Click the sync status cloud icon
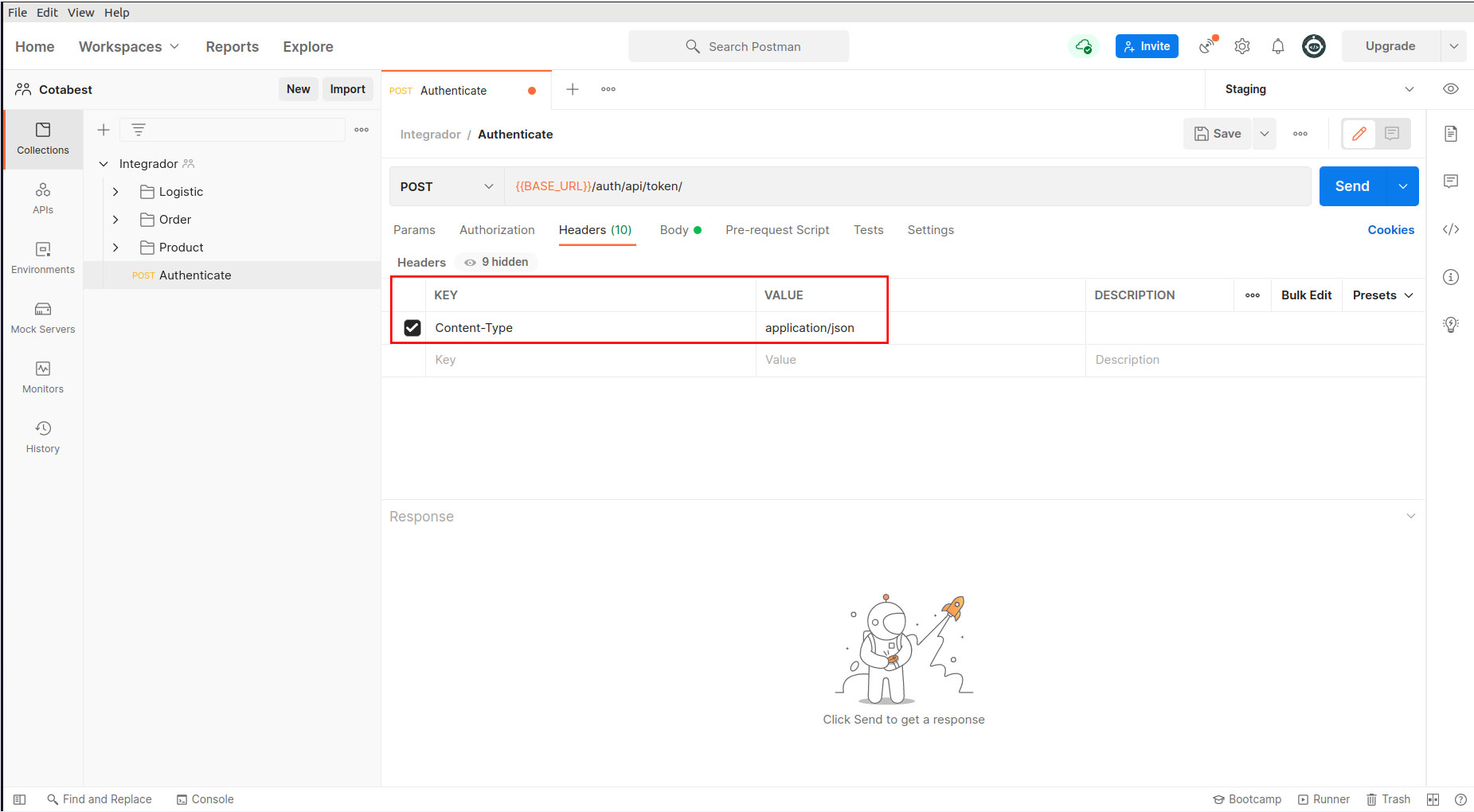 point(1083,46)
